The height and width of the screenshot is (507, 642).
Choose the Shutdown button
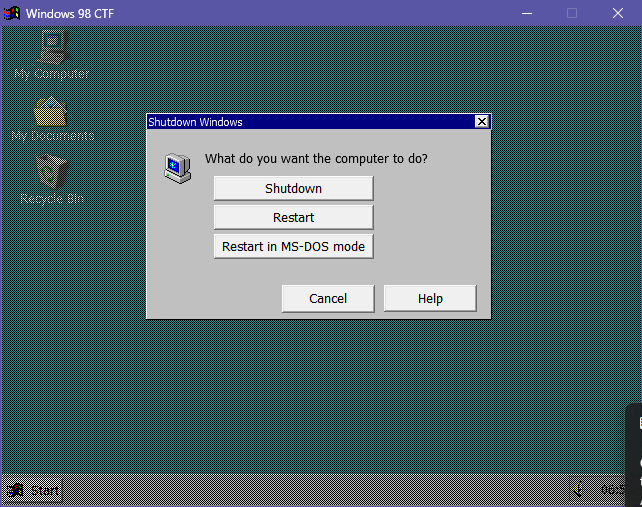coord(294,188)
